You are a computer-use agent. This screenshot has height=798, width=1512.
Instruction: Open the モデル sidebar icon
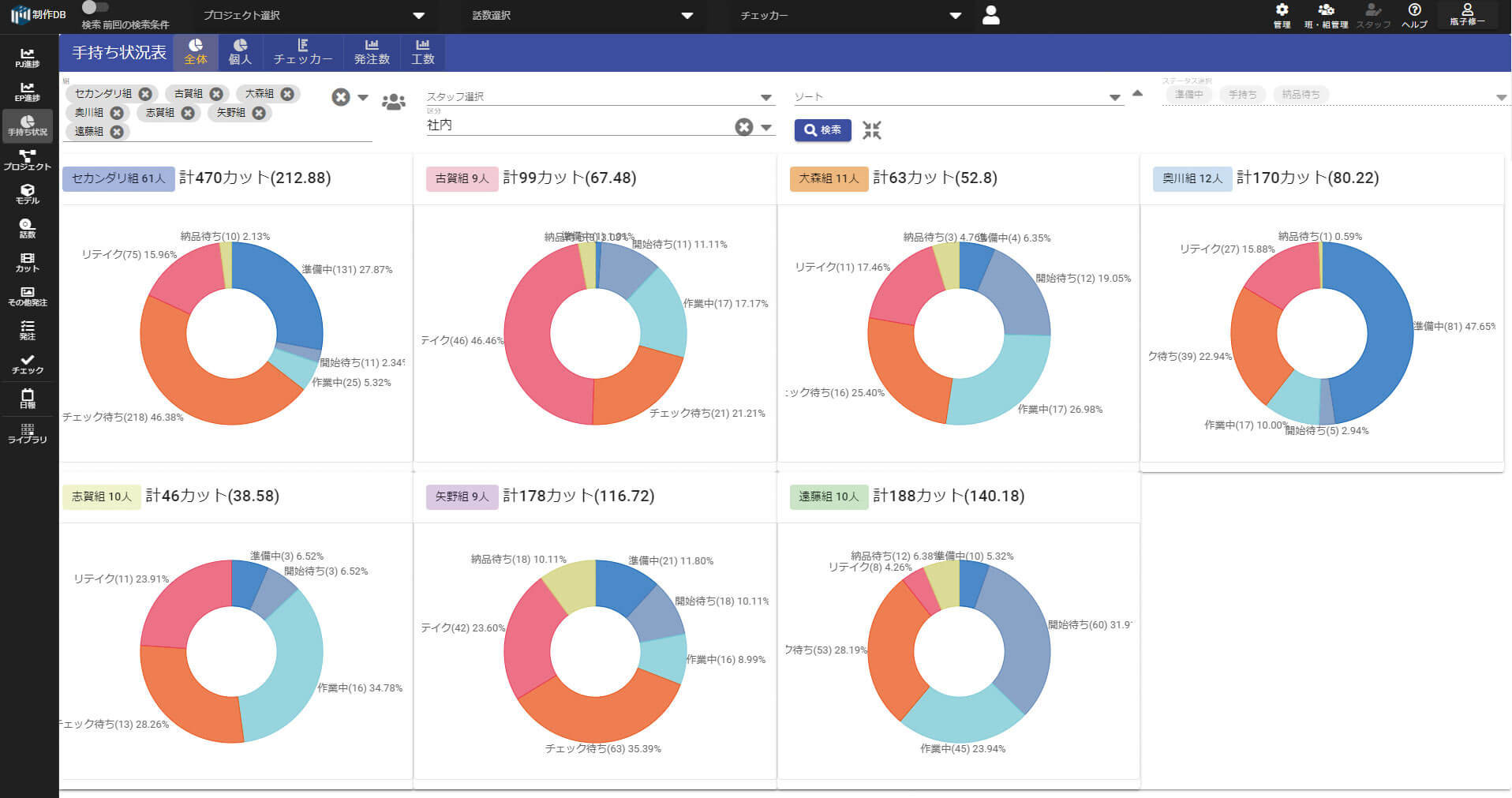tap(28, 194)
